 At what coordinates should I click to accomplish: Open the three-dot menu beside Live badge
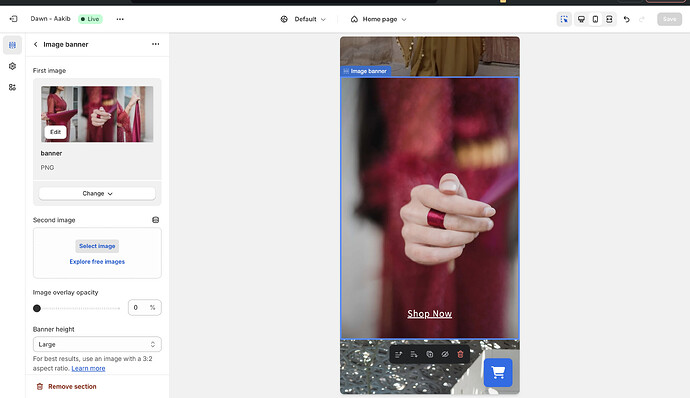120,19
